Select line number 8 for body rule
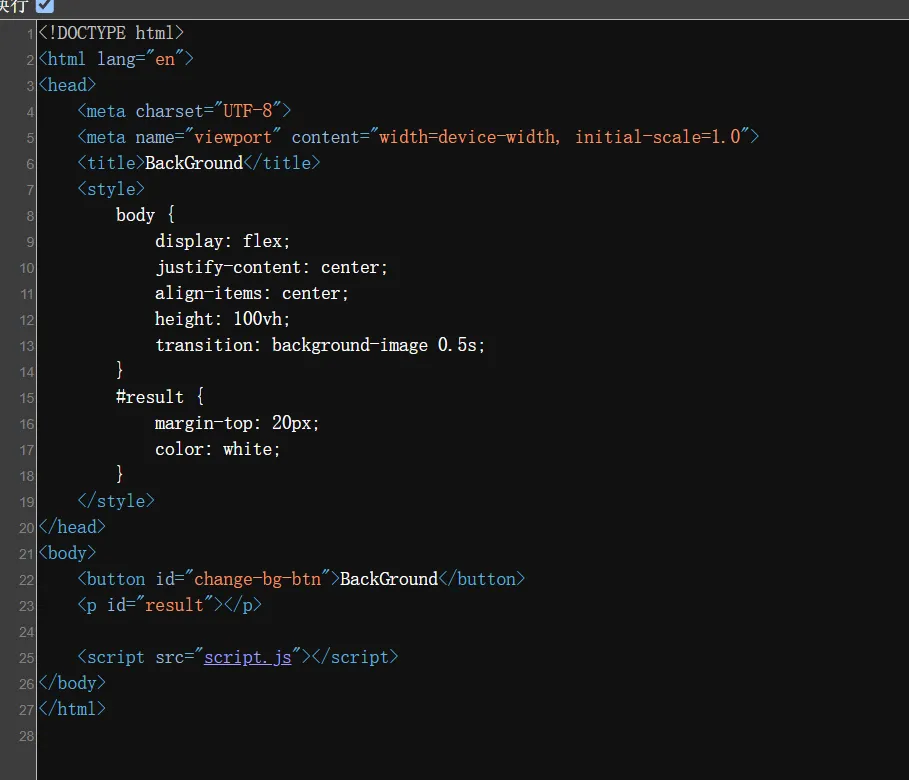Screen dimensions: 909x780 [30, 216]
